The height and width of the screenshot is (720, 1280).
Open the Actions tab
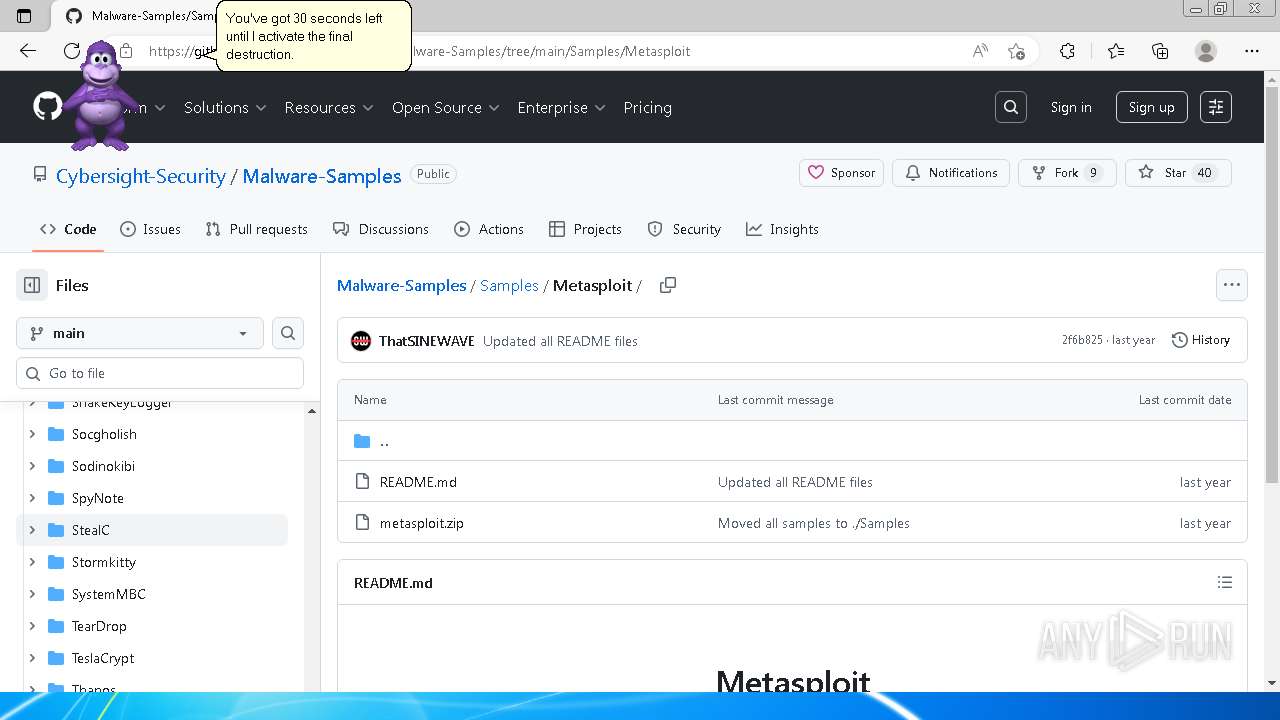coord(489,229)
